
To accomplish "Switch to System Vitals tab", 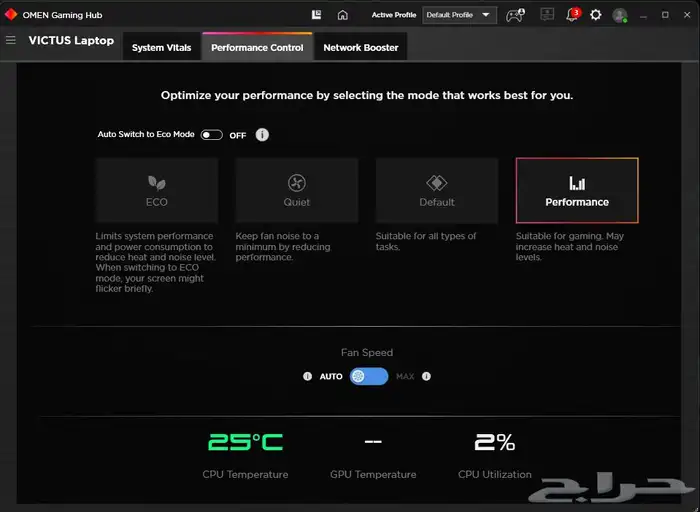I will point(162,47).
